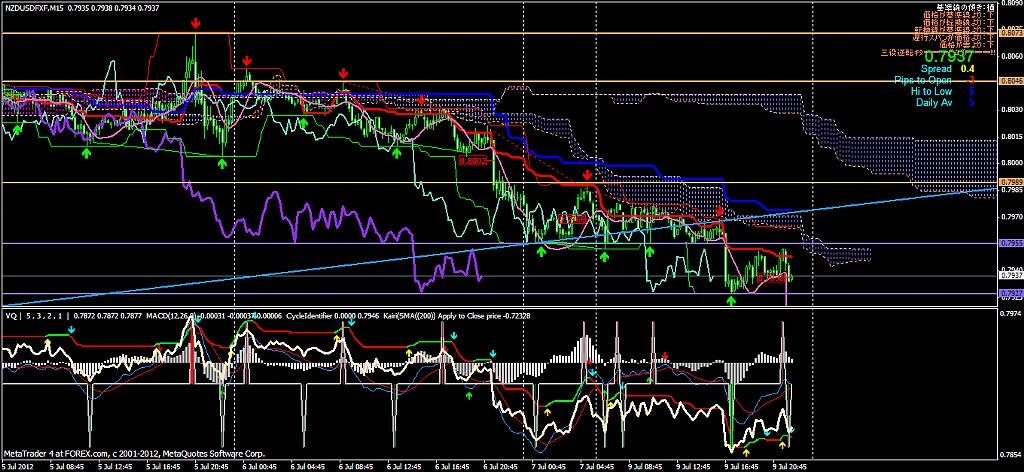Click the rightmost green up arrow on the price chart
Viewport: 1024px width, 472px height.
[732, 300]
